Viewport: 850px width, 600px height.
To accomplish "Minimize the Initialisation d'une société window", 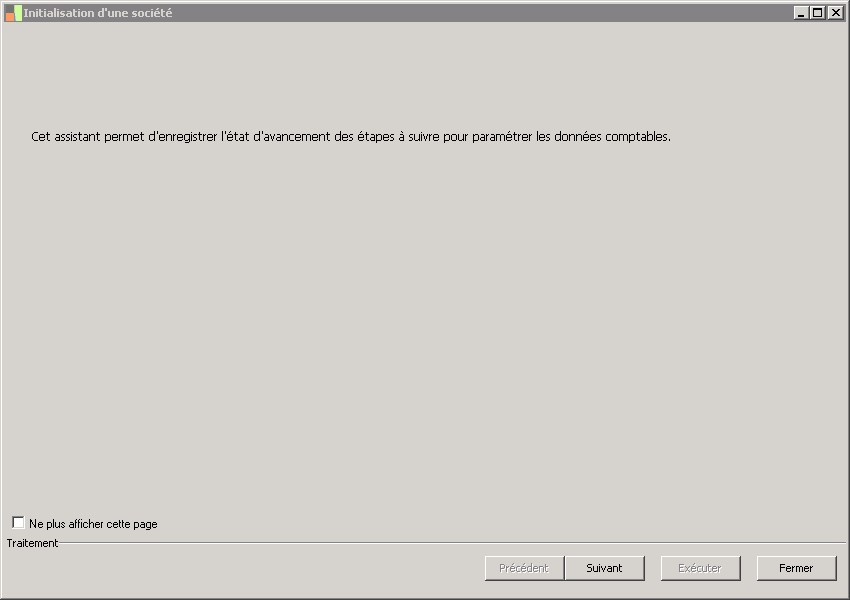I will click(x=801, y=13).
